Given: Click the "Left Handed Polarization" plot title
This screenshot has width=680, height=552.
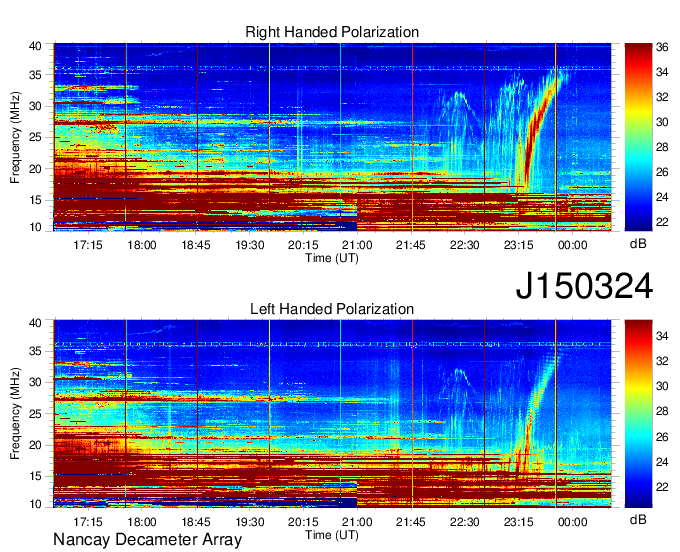Looking at the screenshot, I should [332, 309].
